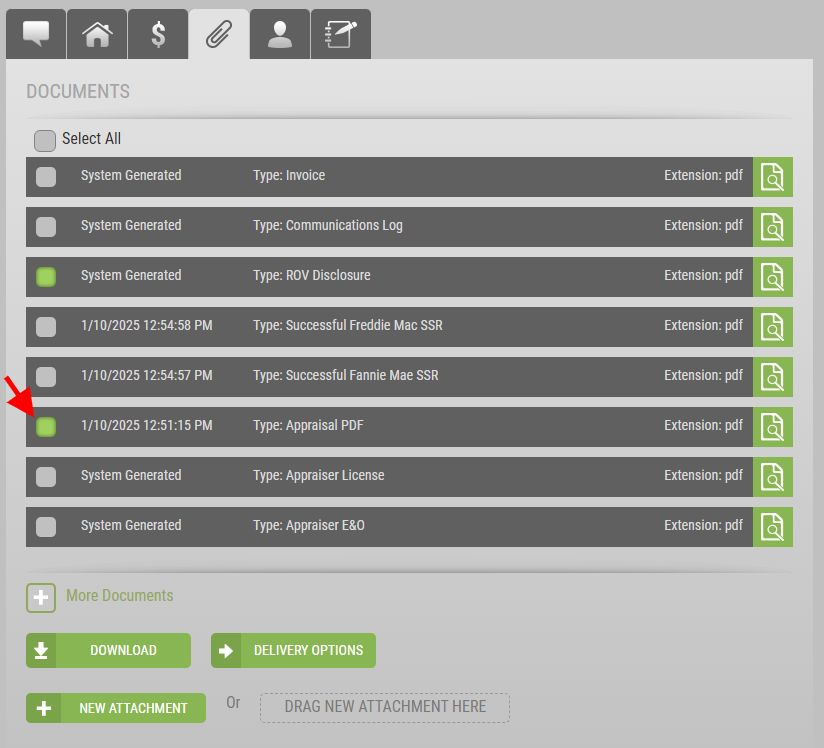Screen dimensions: 824x748
Task: Open the dollar sign fees tab
Action: [158, 34]
